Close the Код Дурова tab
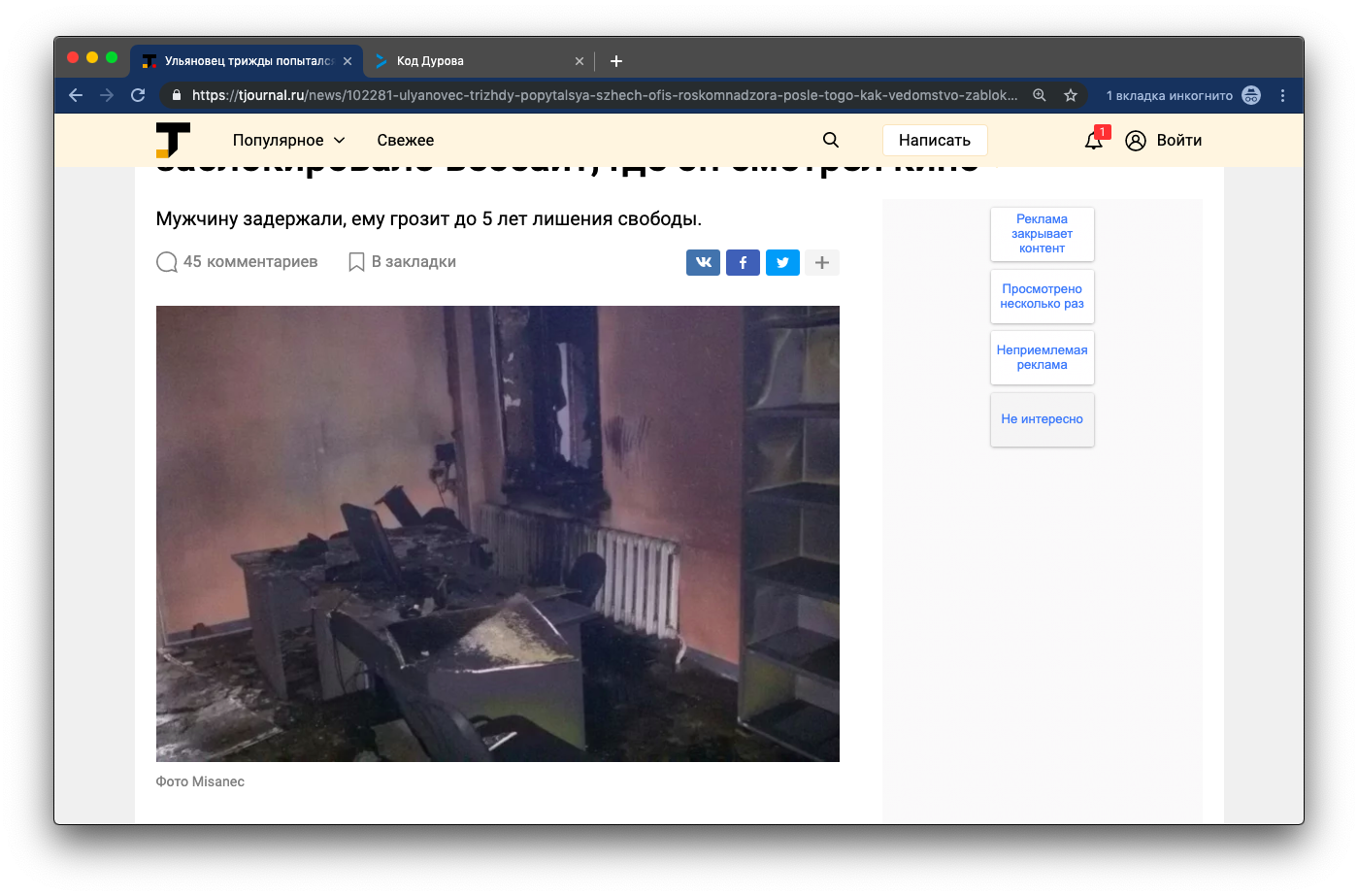The width and height of the screenshot is (1358, 896). pos(580,61)
